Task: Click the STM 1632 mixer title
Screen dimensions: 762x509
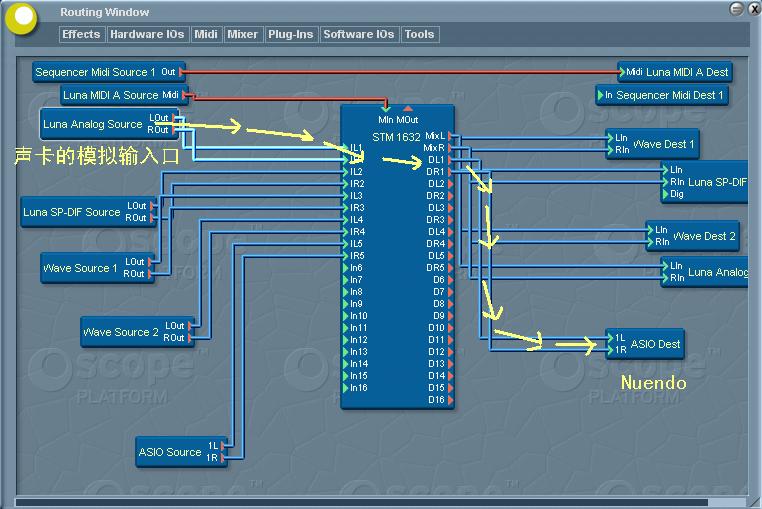Action: tap(396, 138)
